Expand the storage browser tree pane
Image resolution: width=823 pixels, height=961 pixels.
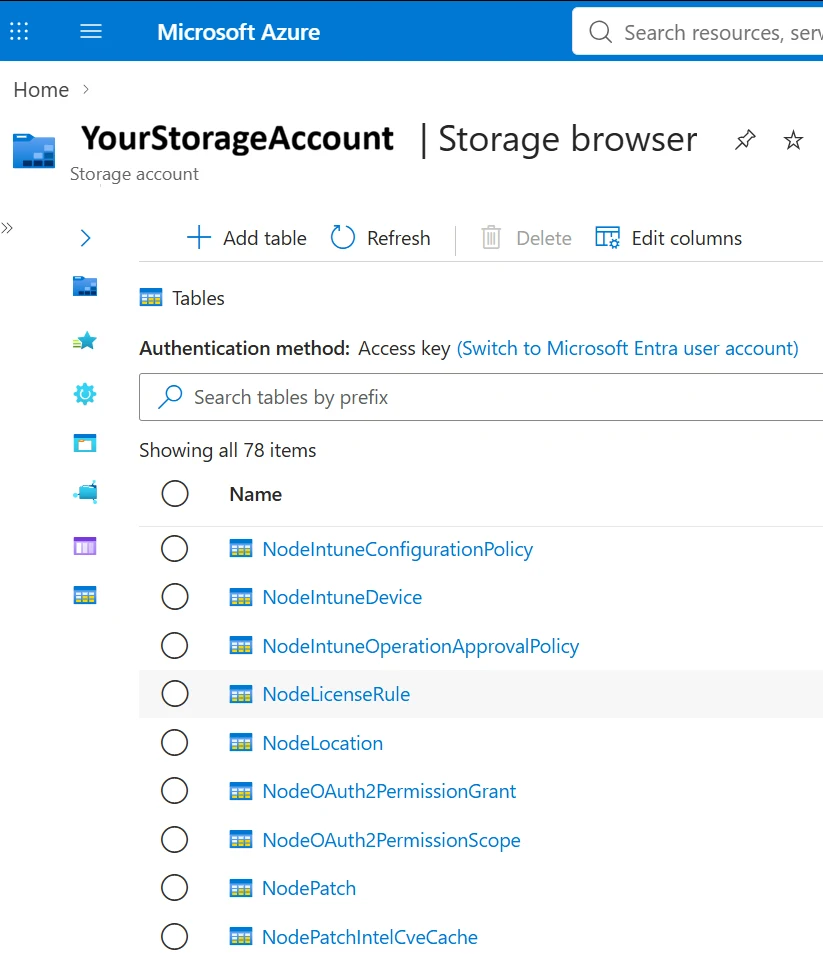[85, 238]
